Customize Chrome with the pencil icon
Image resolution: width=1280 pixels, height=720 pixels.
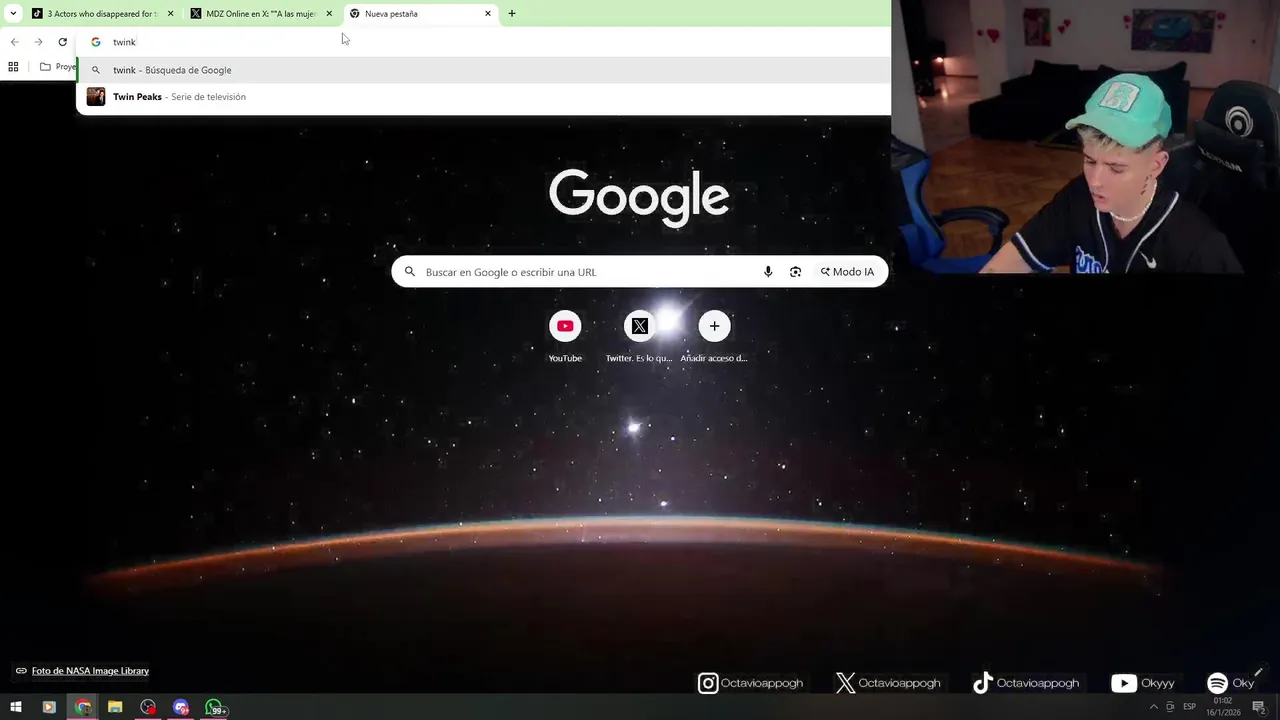coord(1258,673)
